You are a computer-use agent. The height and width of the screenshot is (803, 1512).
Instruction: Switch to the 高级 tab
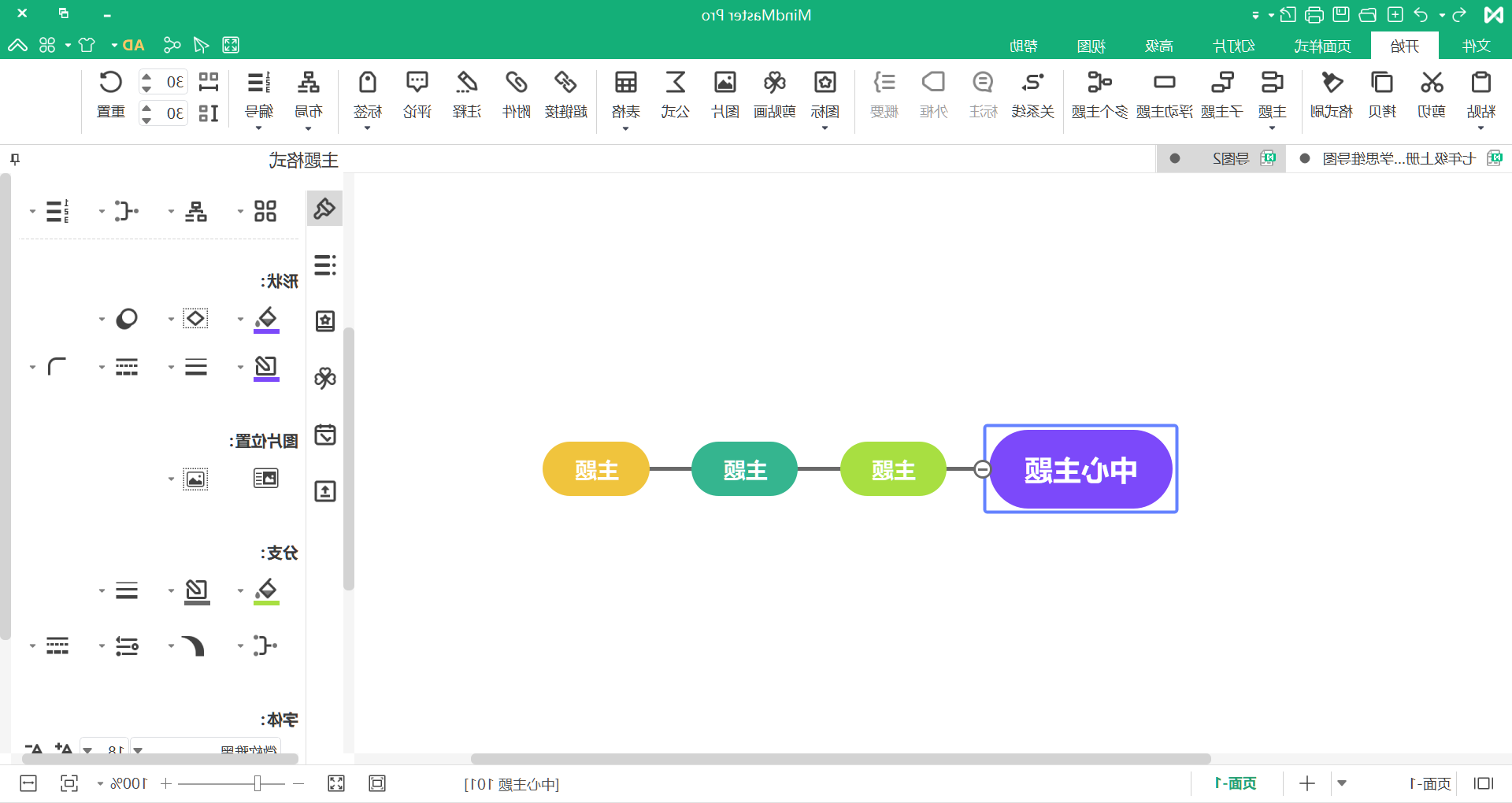pyautogui.click(x=1159, y=46)
